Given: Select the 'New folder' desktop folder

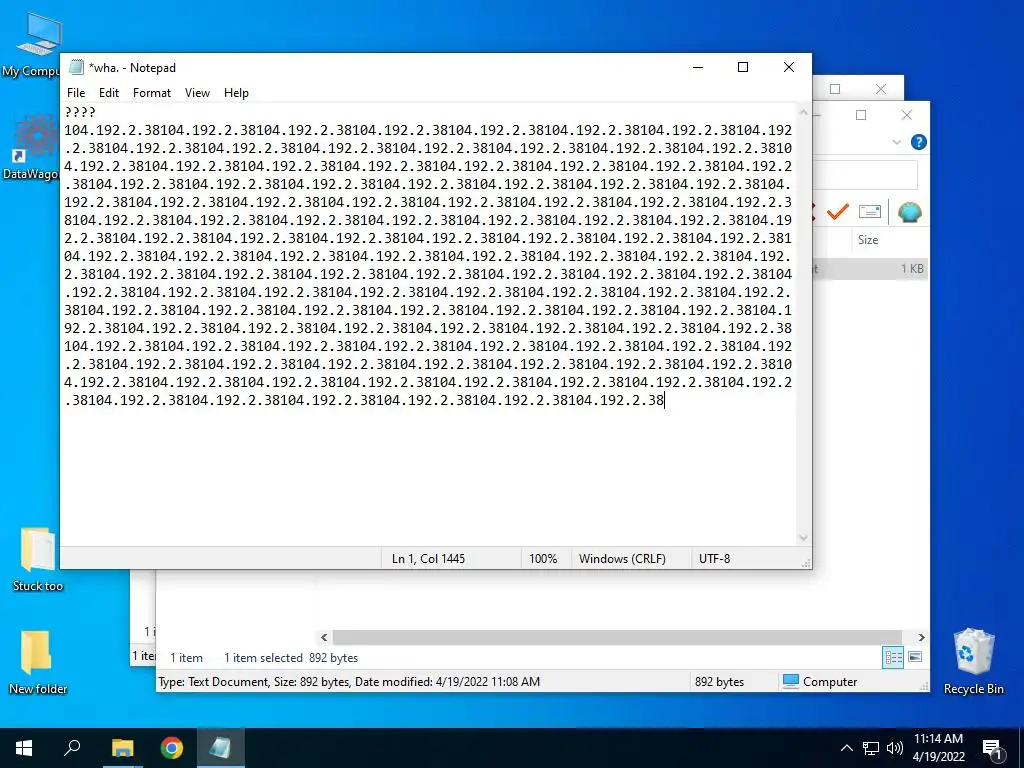Looking at the screenshot, I should click(x=37, y=662).
